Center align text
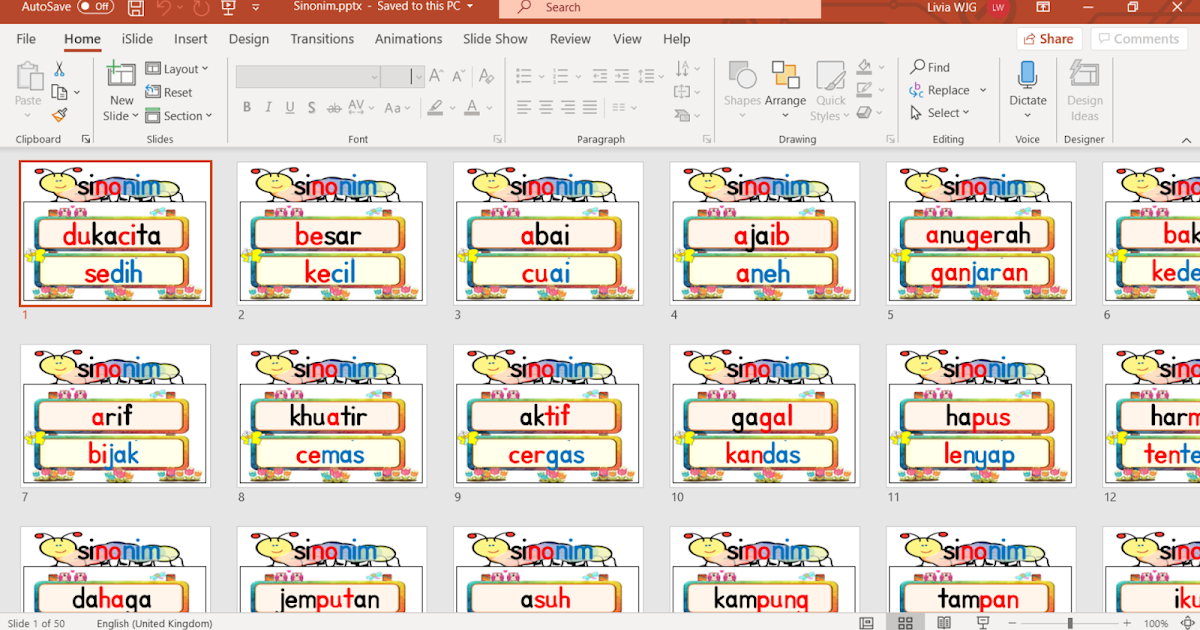This screenshot has height=630, width=1200. pyautogui.click(x=546, y=107)
